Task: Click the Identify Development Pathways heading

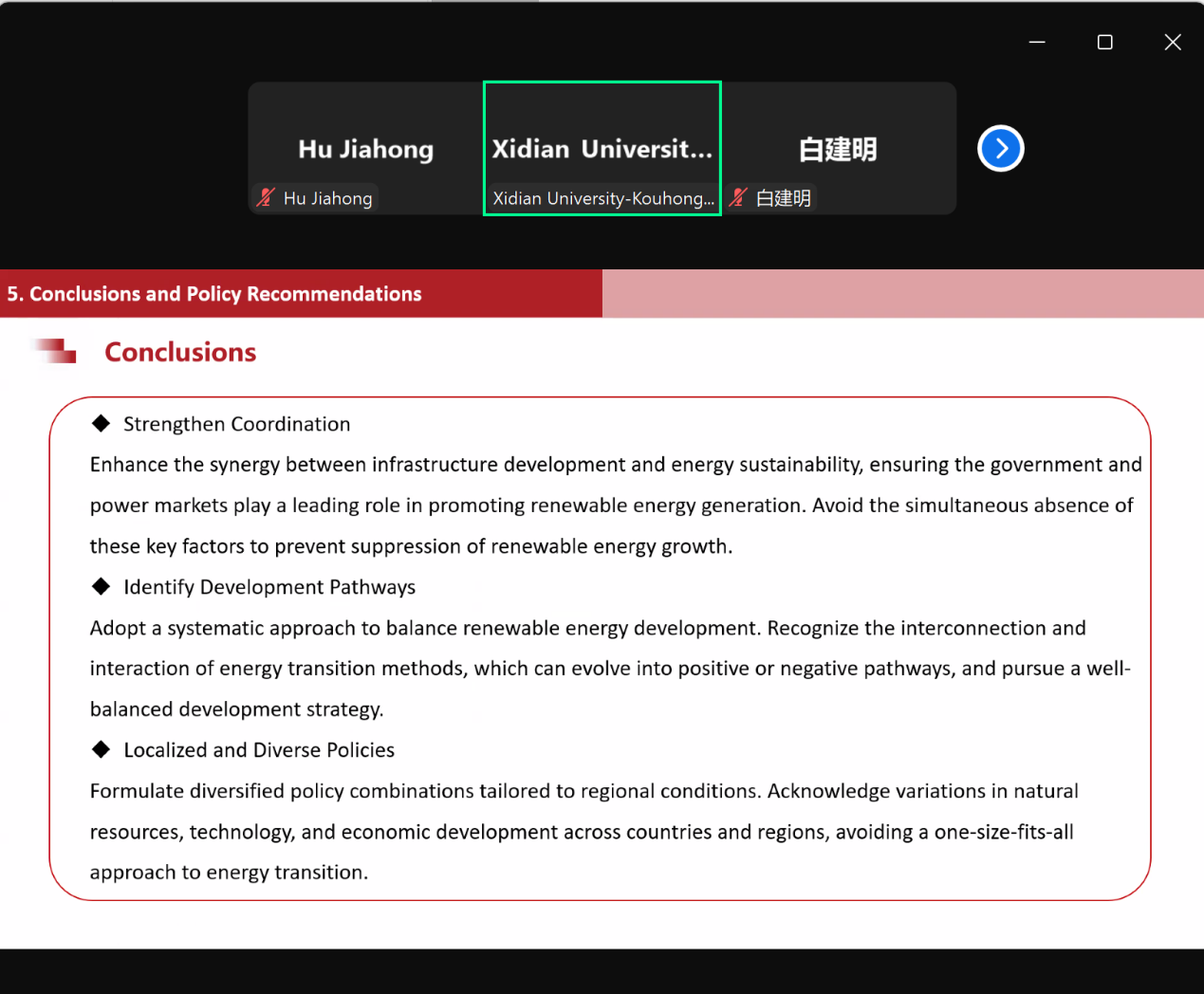Action: [x=269, y=587]
